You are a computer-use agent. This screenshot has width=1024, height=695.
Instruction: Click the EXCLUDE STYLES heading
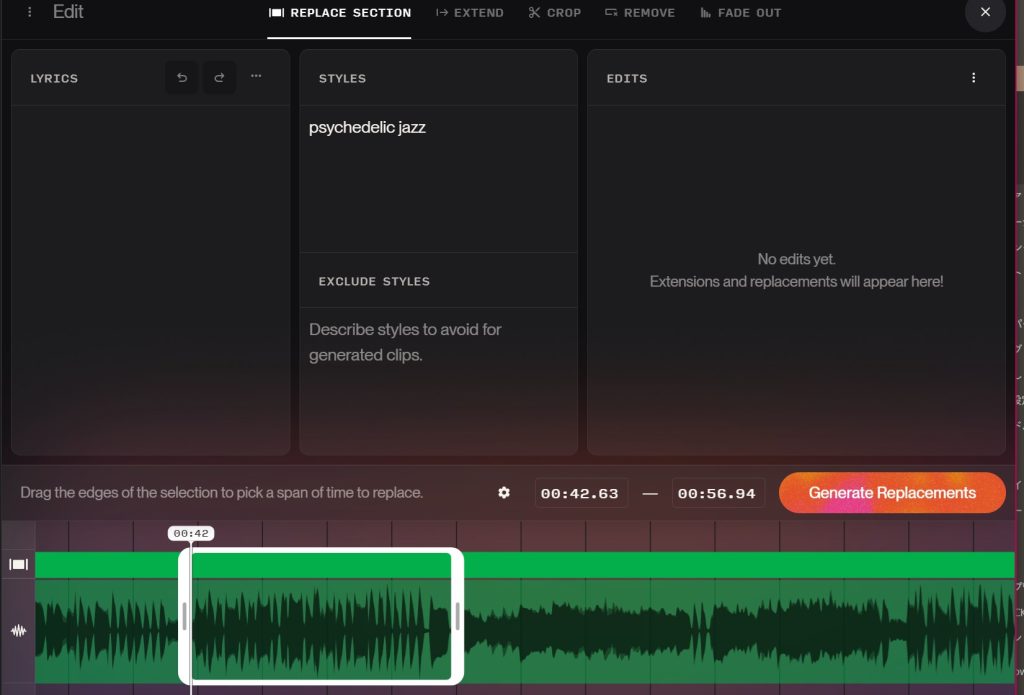pyautogui.click(x=374, y=282)
